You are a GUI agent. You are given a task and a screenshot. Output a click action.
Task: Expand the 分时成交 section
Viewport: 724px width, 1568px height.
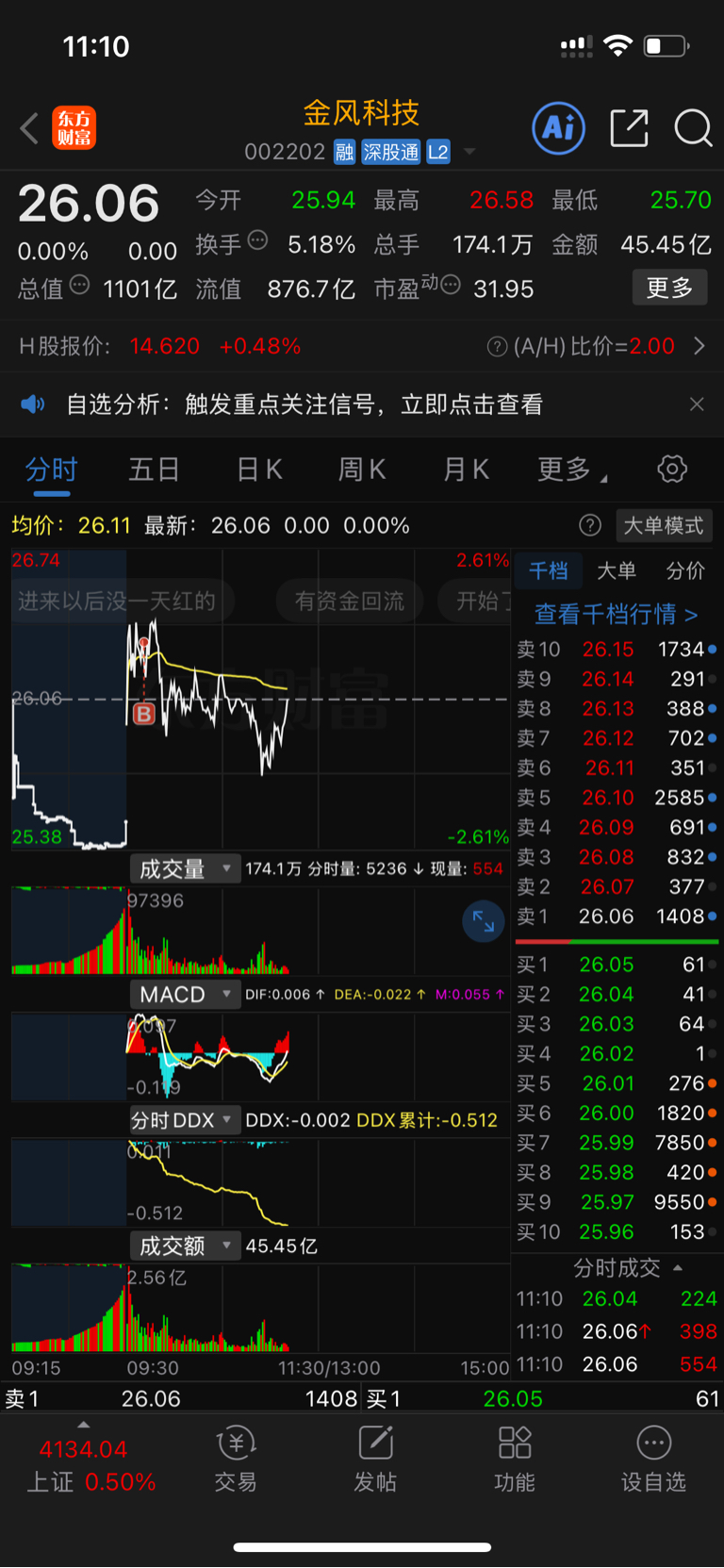point(627,1268)
